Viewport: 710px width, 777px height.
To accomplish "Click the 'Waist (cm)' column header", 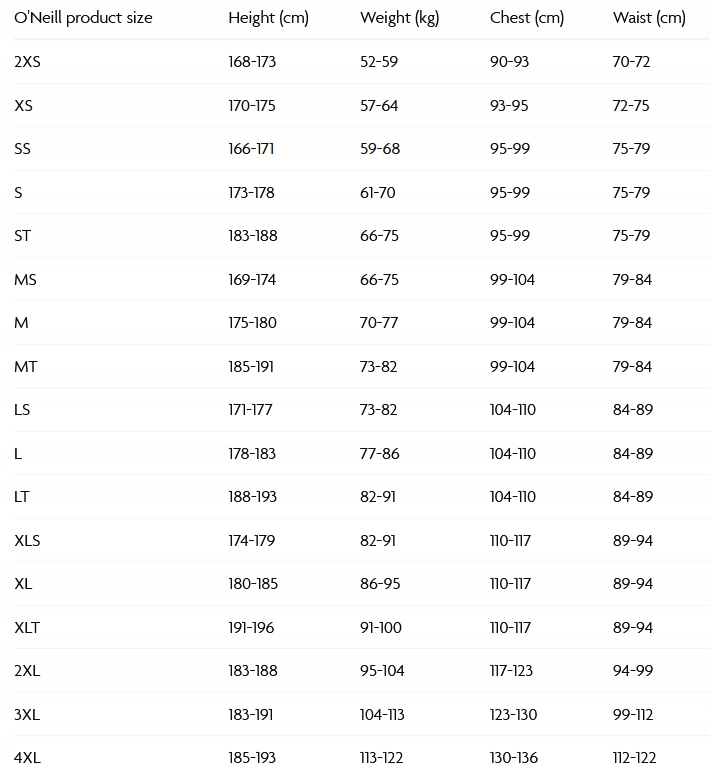I will coord(649,18).
